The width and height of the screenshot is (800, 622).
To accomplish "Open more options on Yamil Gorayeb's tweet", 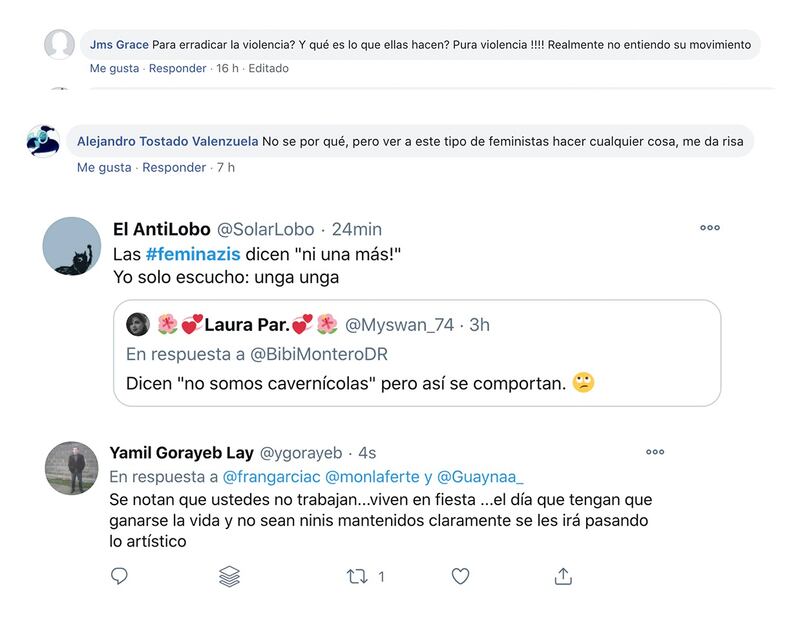I will tap(655, 452).
